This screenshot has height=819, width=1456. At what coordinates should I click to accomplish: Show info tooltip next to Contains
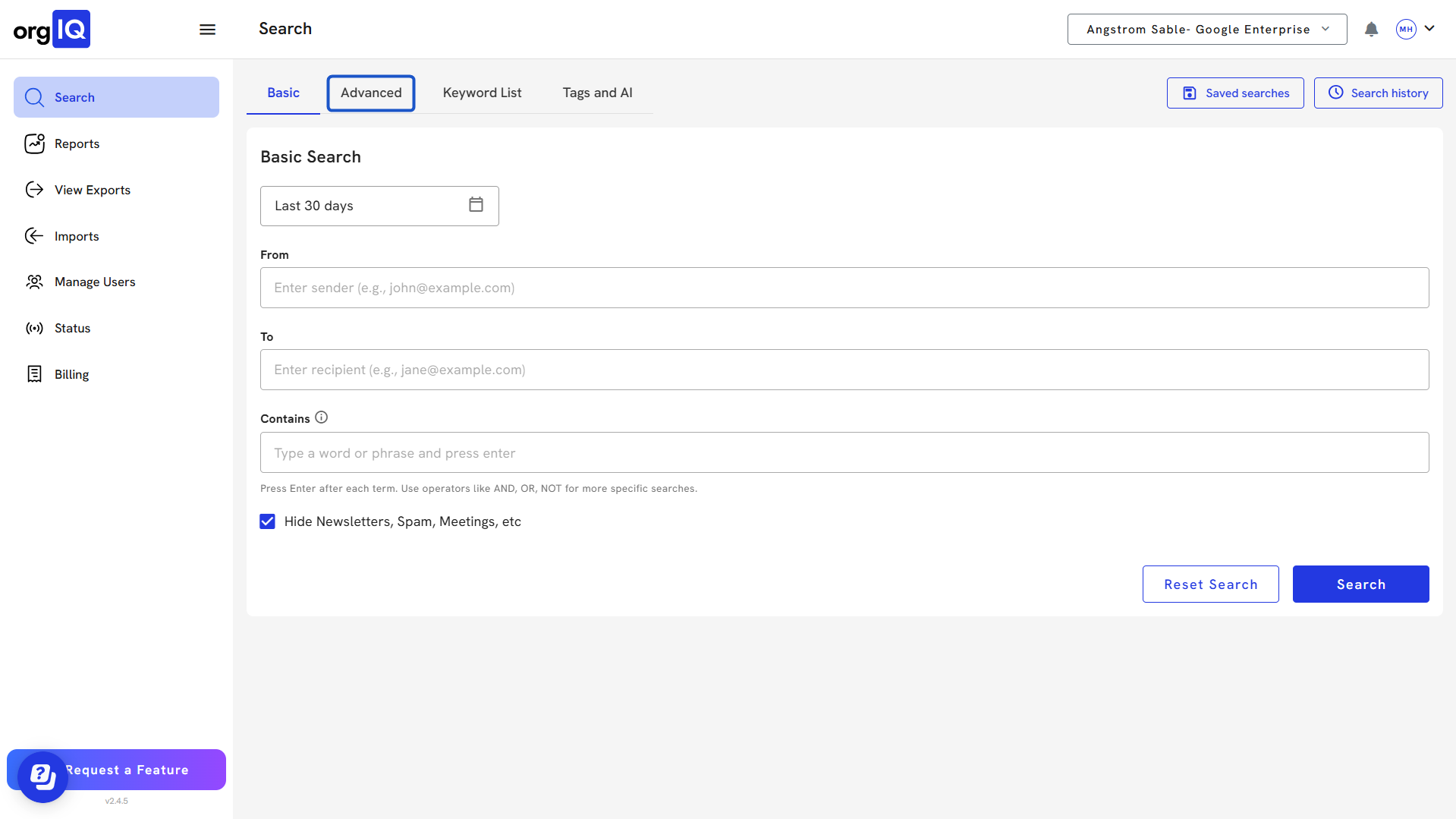tap(322, 417)
